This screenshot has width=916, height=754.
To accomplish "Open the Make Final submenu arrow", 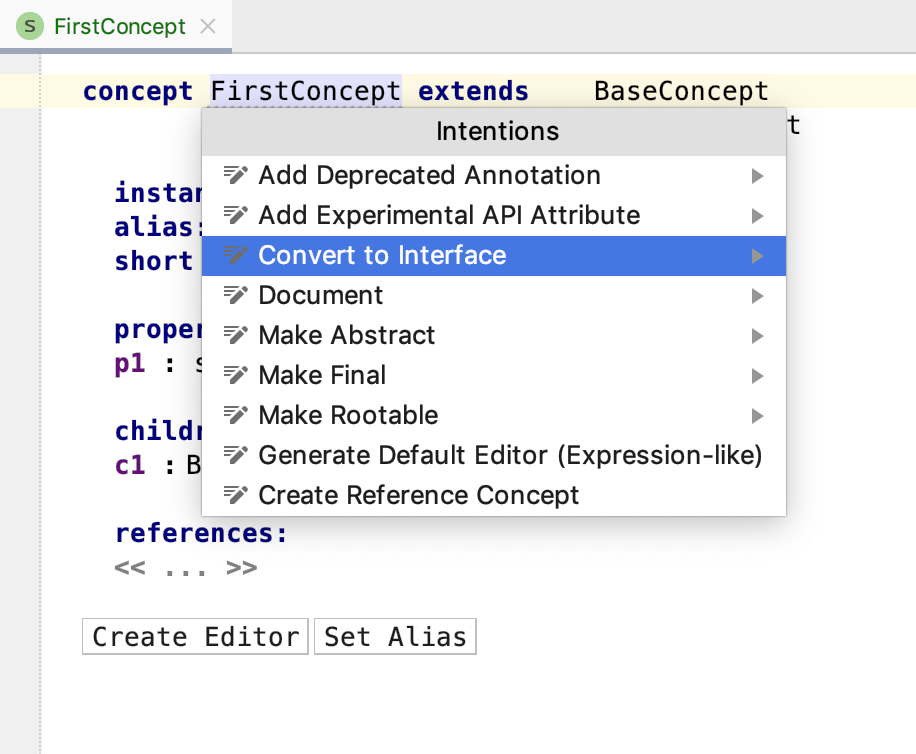I will pos(757,376).
